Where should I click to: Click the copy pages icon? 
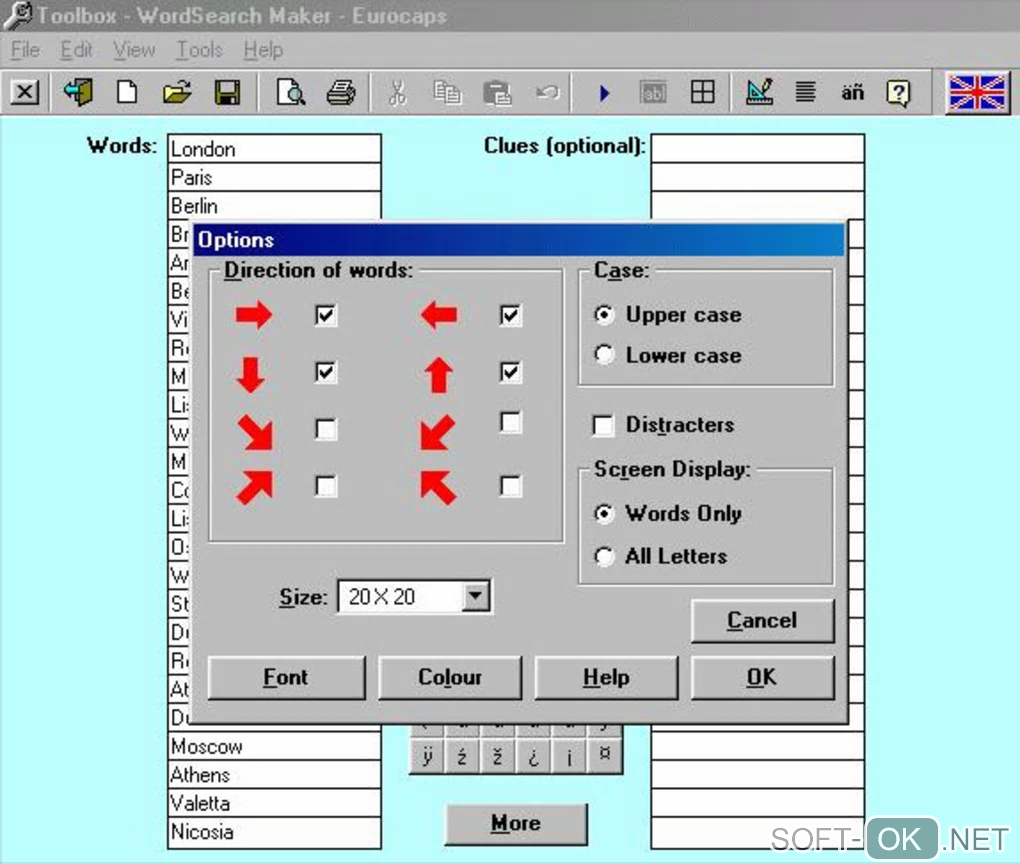(447, 92)
